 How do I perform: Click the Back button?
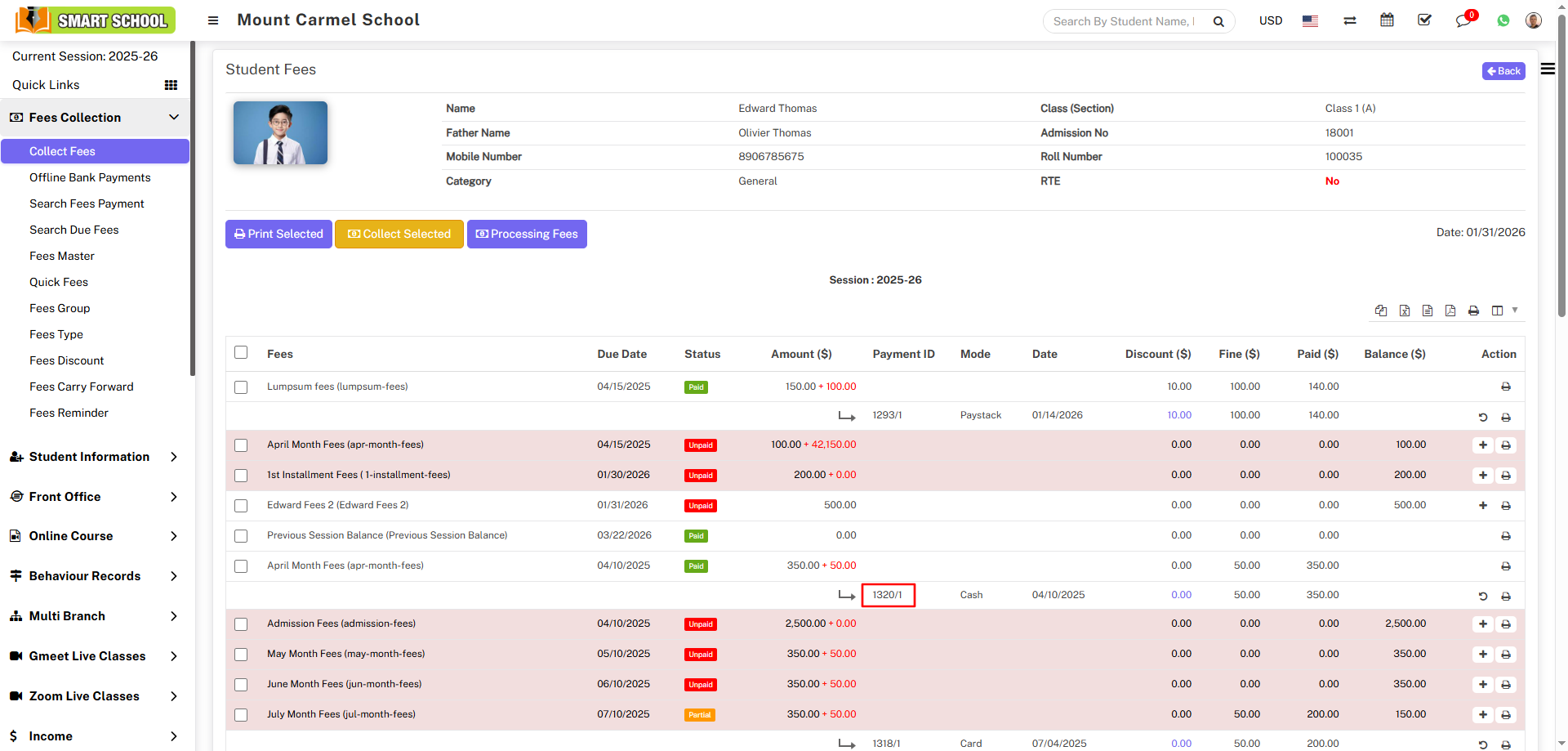[1503, 71]
